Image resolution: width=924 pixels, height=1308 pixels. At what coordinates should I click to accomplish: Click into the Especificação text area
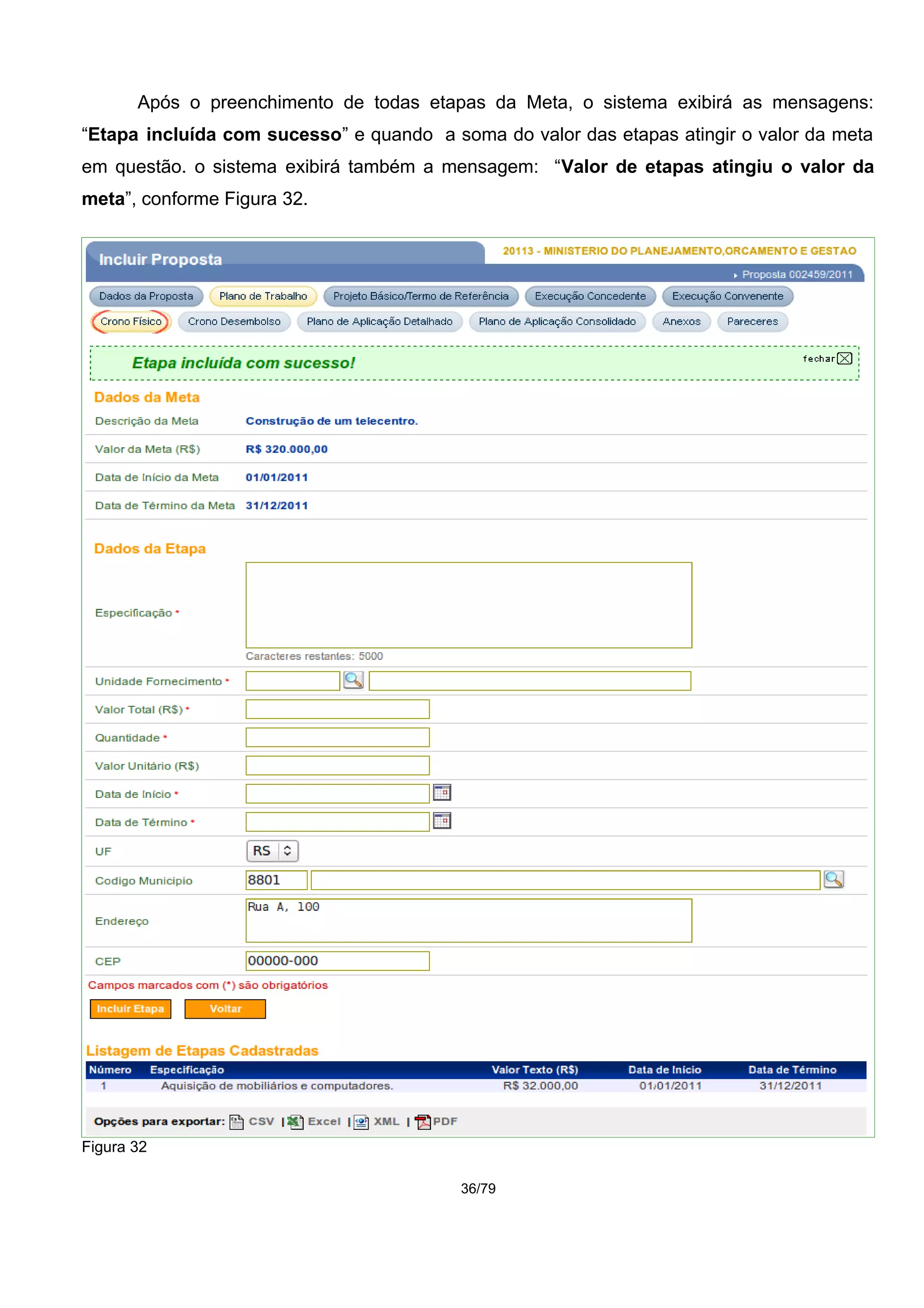pos(469,605)
